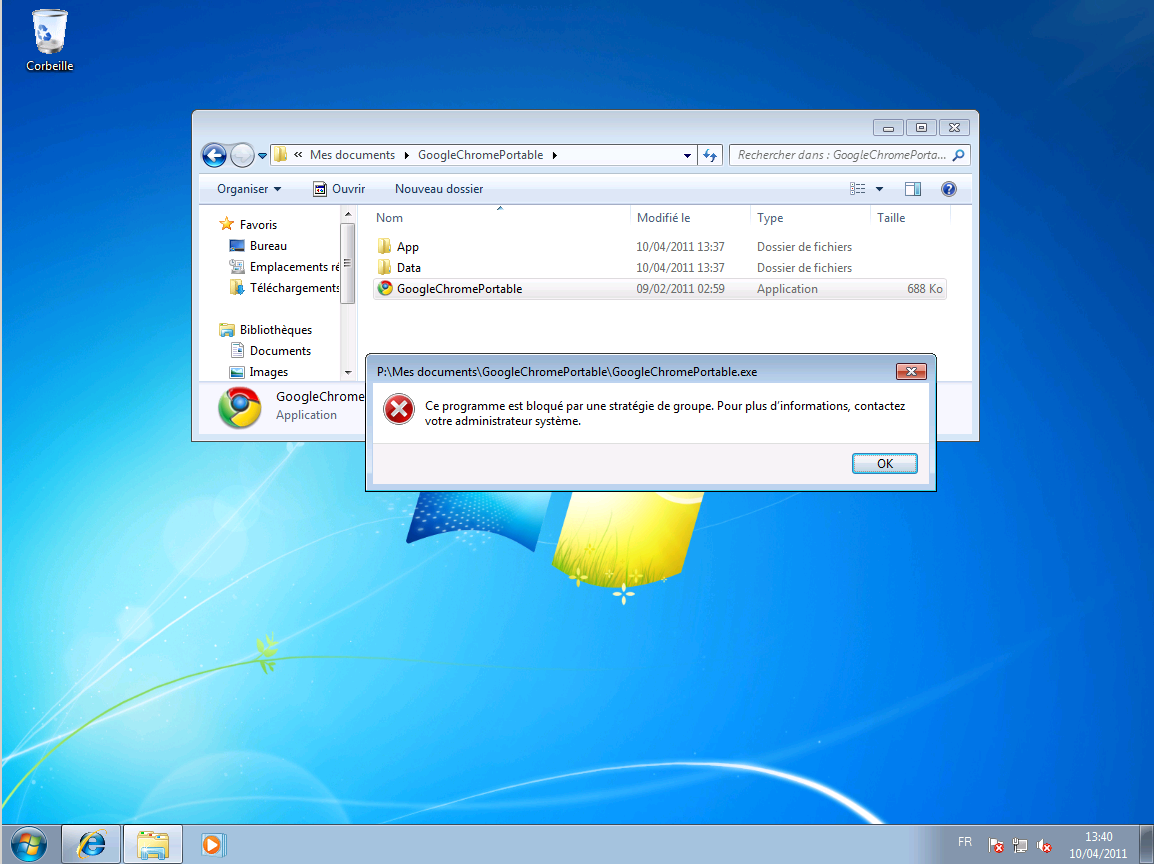Click the FR language indicator
Image resolution: width=1154 pixels, height=864 pixels.
point(965,842)
